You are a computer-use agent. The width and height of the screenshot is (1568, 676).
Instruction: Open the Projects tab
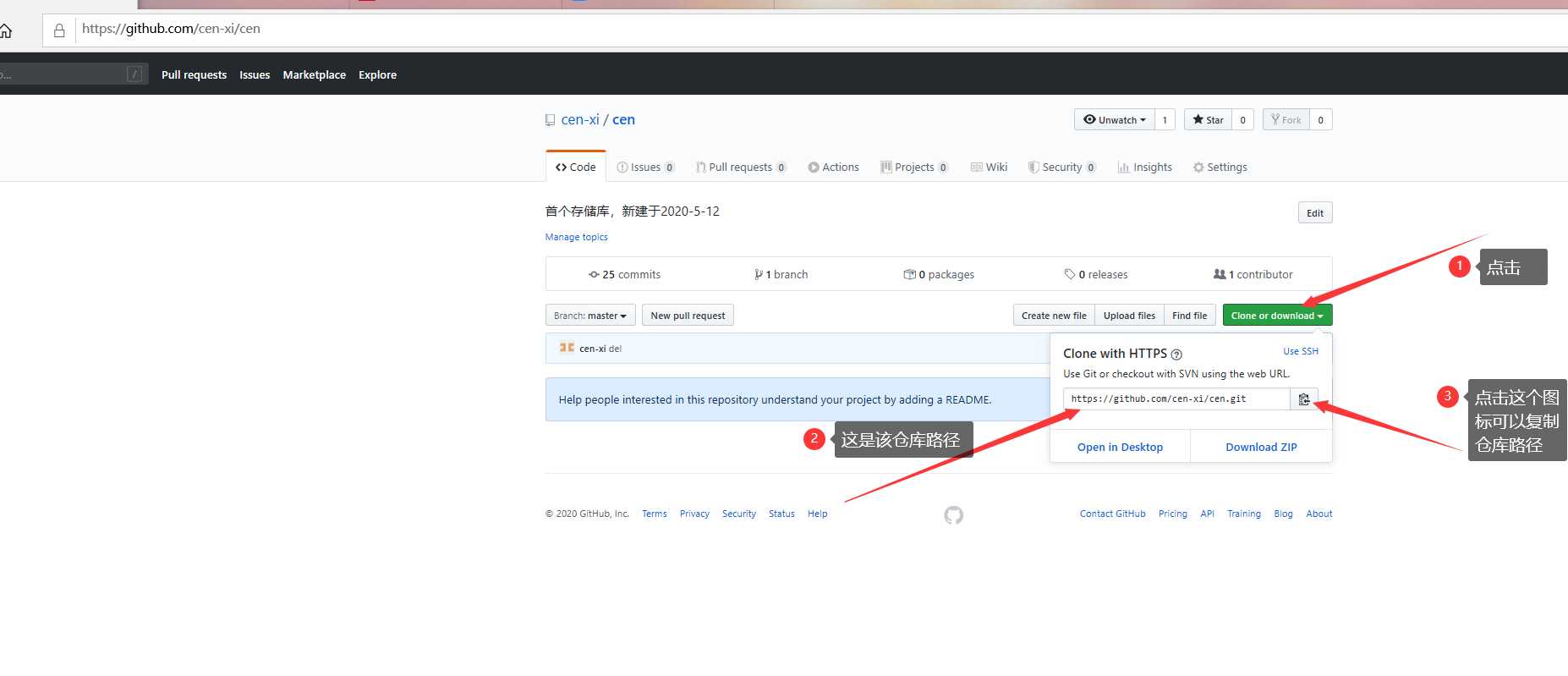point(914,168)
